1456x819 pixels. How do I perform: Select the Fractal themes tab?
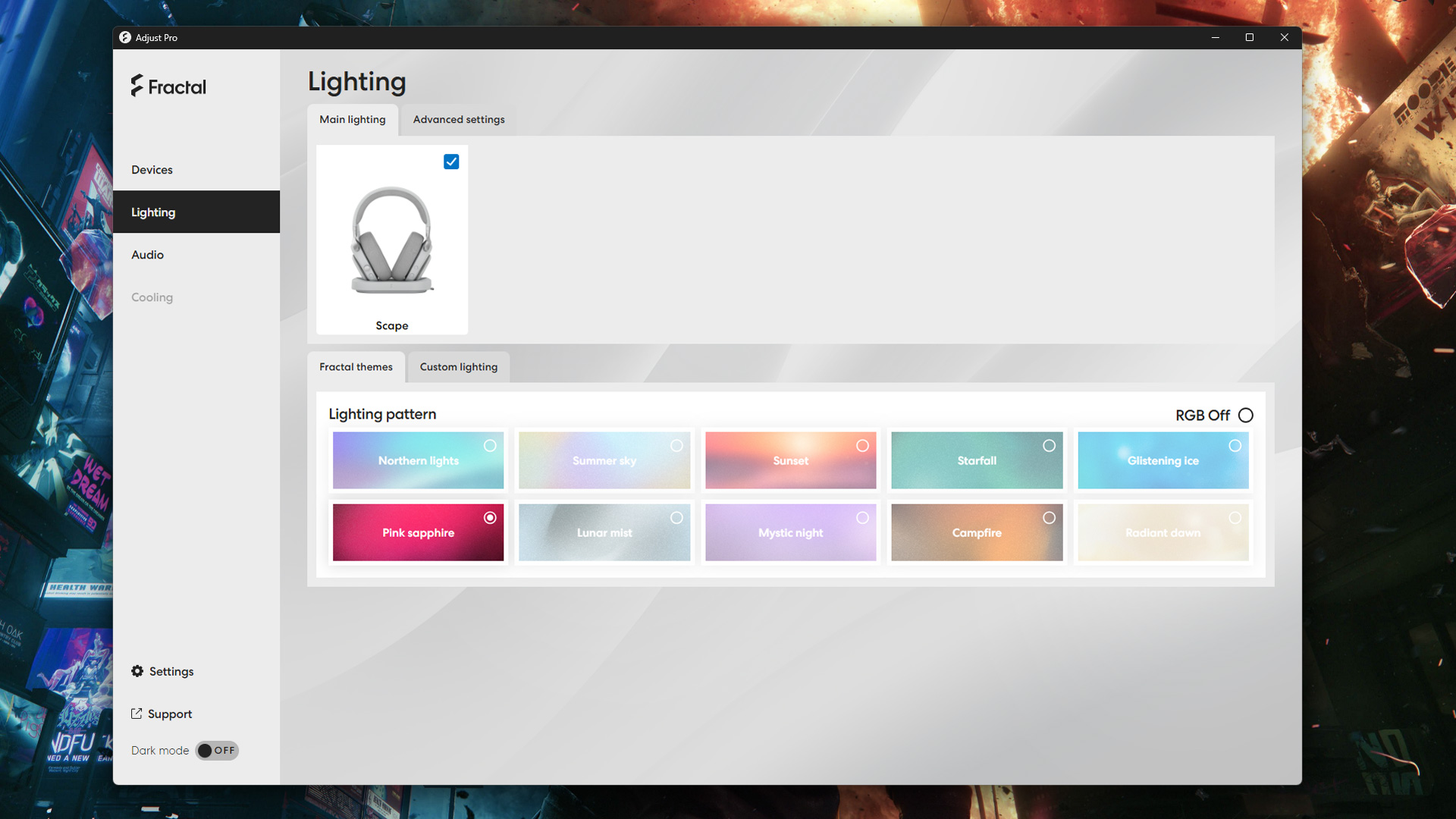(x=356, y=367)
